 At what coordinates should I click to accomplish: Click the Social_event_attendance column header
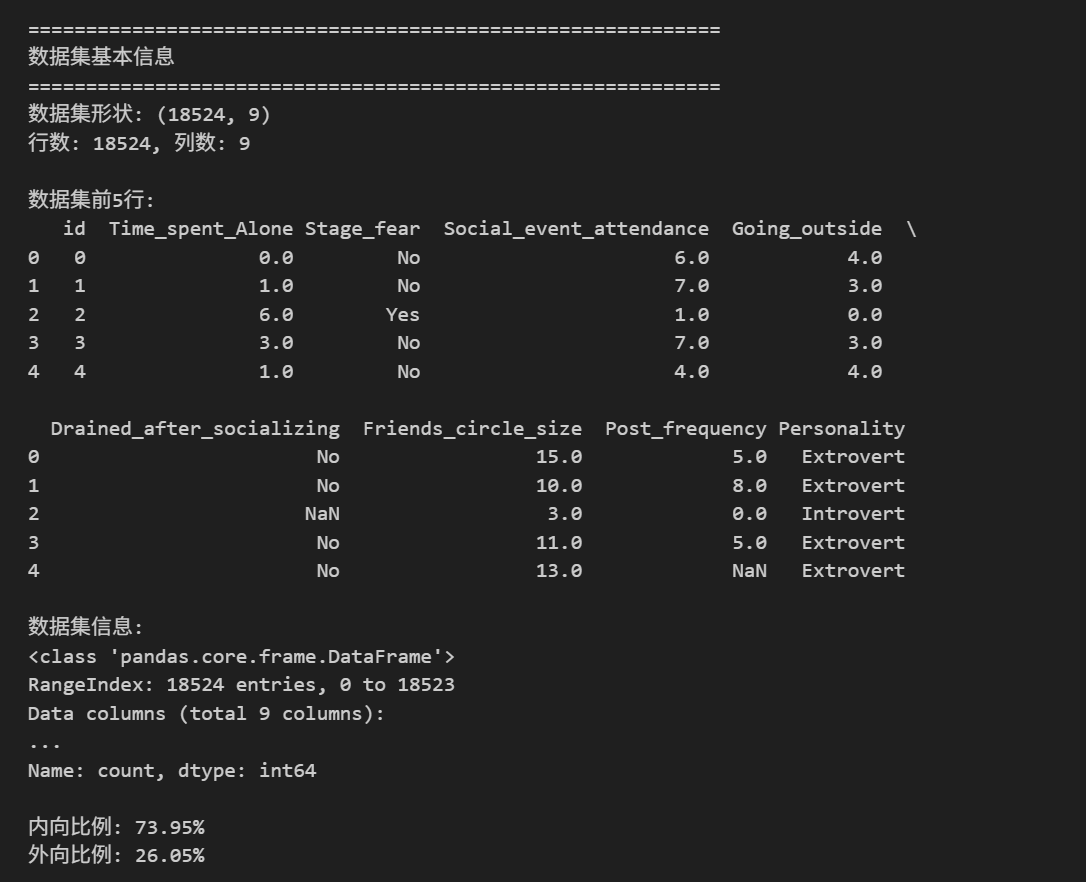(576, 229)
